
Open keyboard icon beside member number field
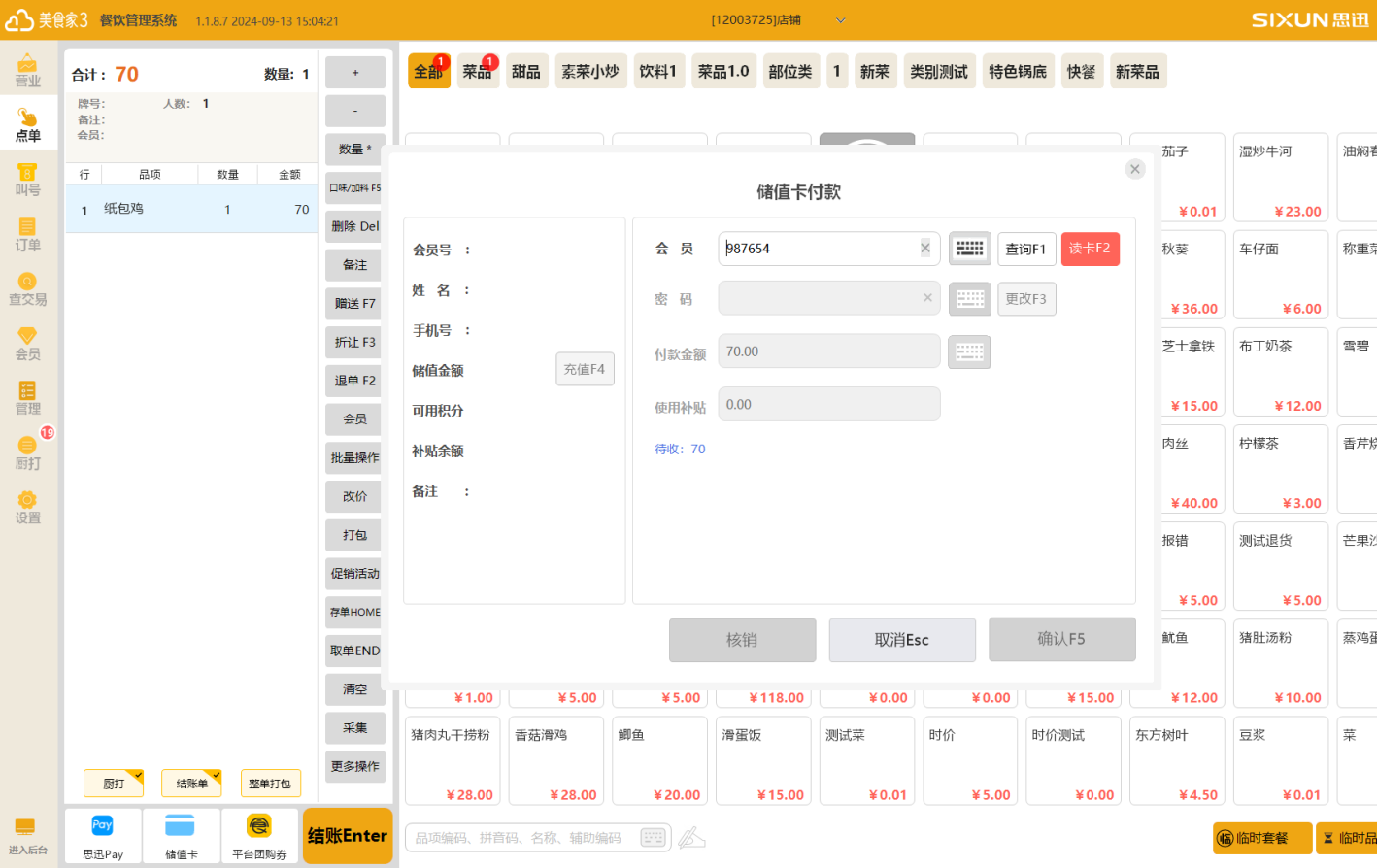[969, 249]
